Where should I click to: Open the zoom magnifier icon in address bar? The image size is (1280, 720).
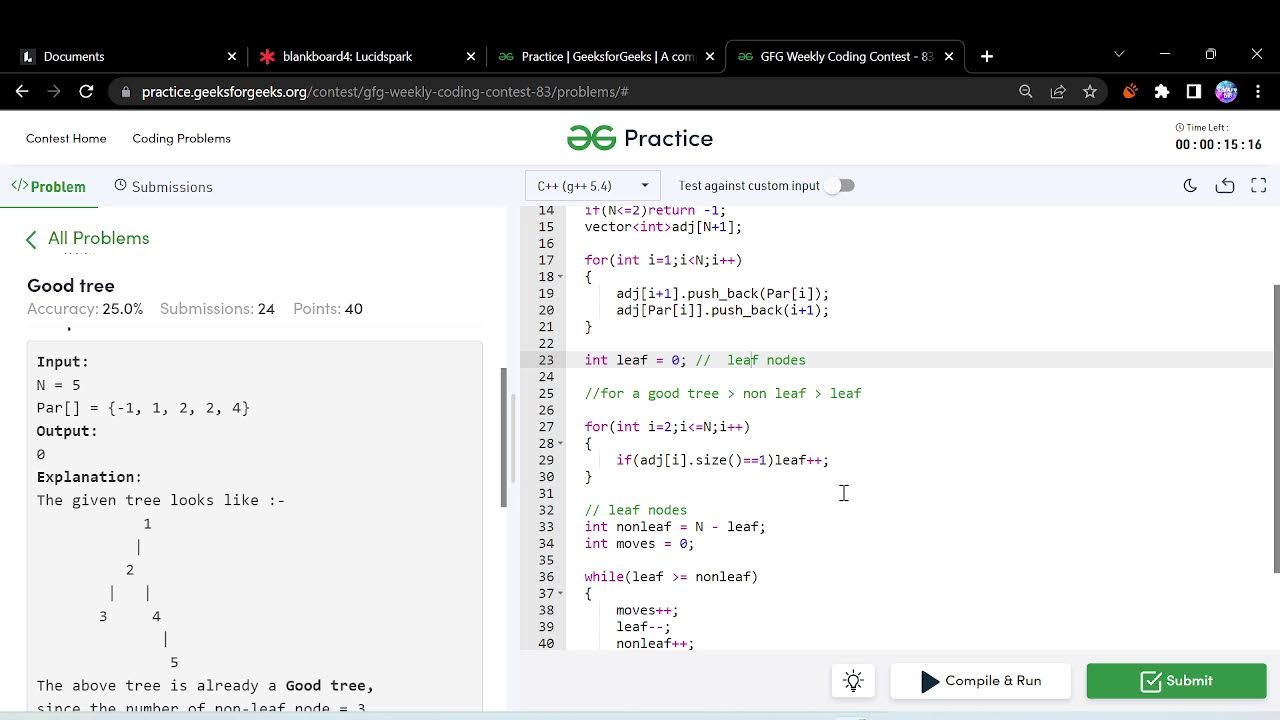coord(1025,91)
